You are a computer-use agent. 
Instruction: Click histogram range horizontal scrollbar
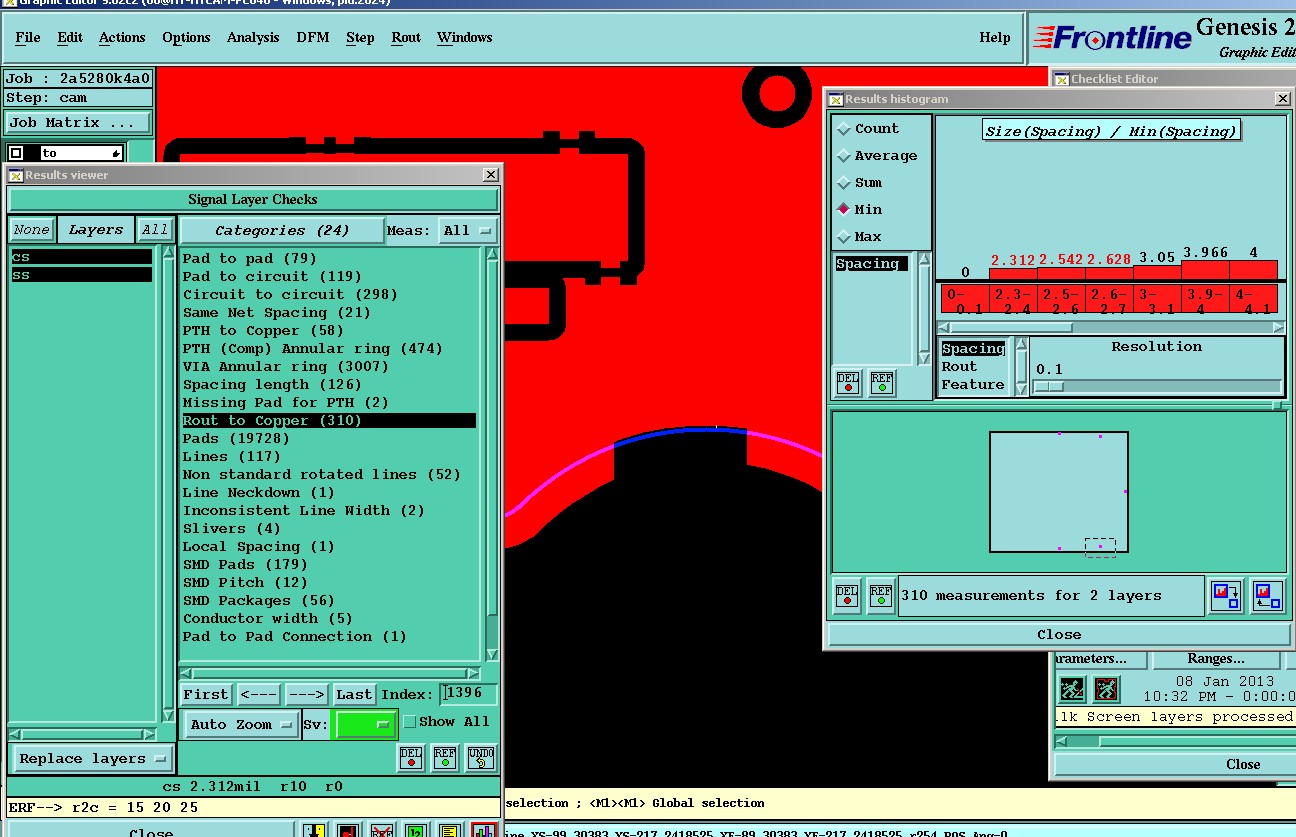click(1111, 327)
